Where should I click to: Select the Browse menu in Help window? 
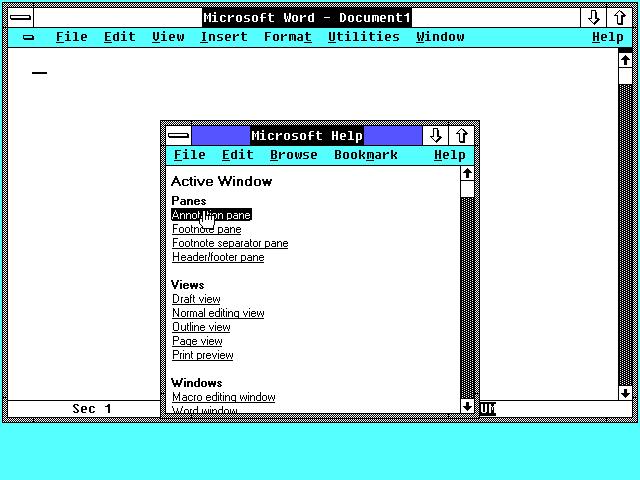294,155
